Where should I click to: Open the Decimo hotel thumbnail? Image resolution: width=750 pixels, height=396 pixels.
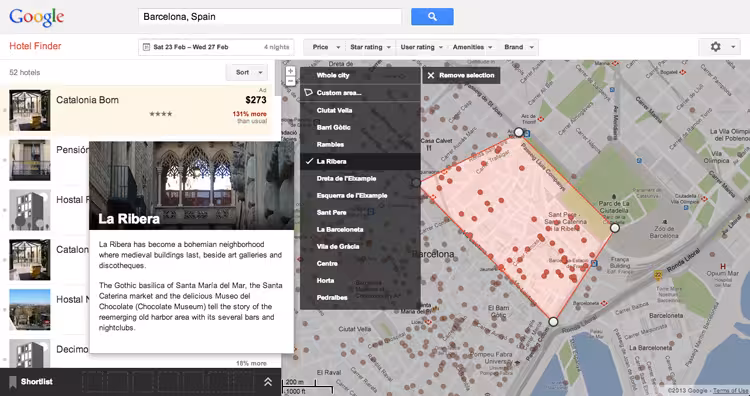point(30,353)
